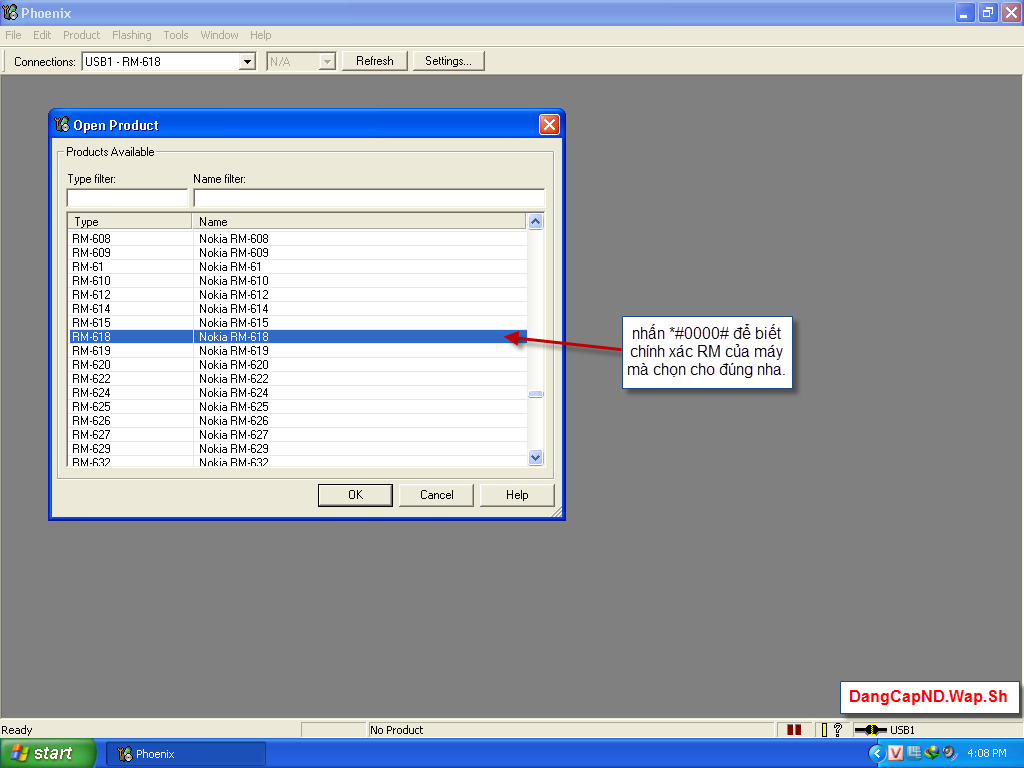Select the RM-614 row
The width and height of the screenshot is (1024, 768).
coord(298,309)
